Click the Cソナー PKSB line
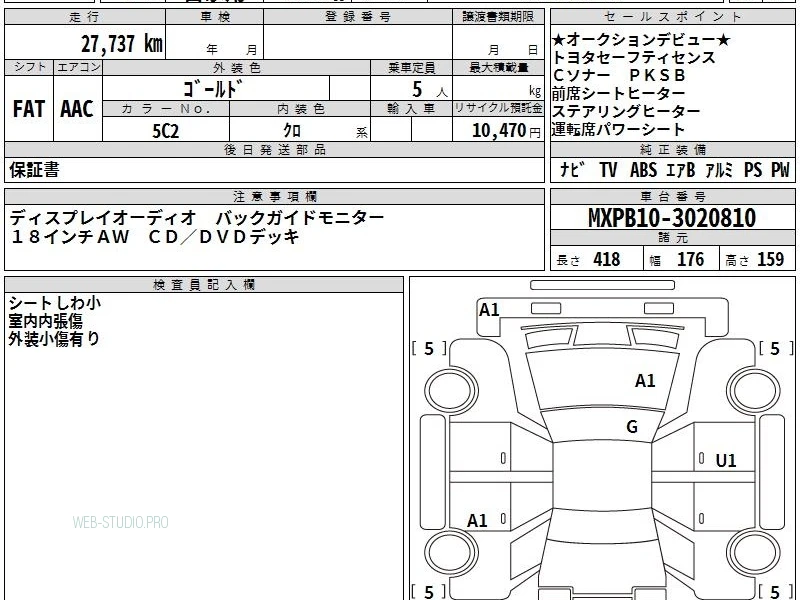 coord(618,76)
